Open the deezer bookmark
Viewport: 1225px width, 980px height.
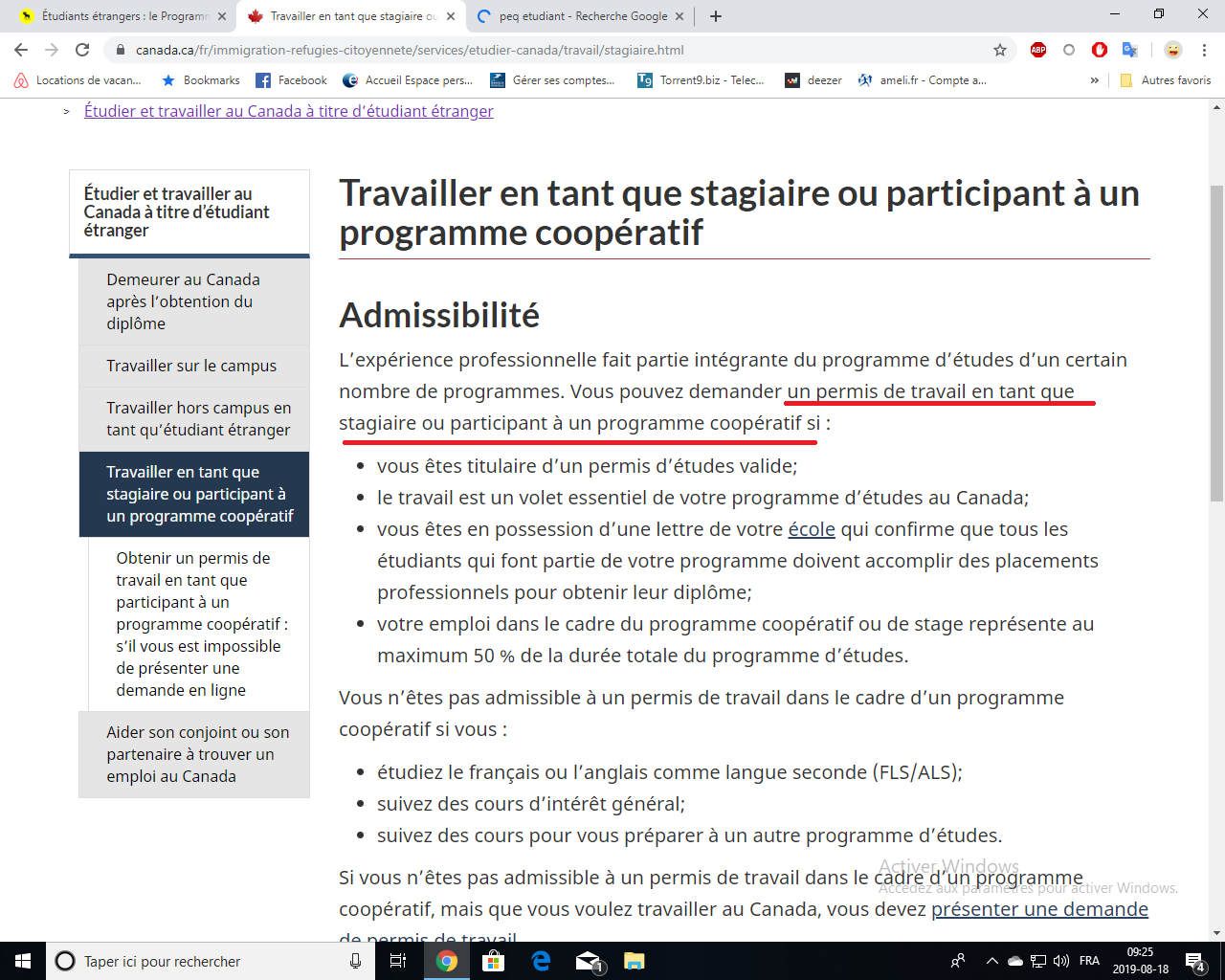coord(813,80)
